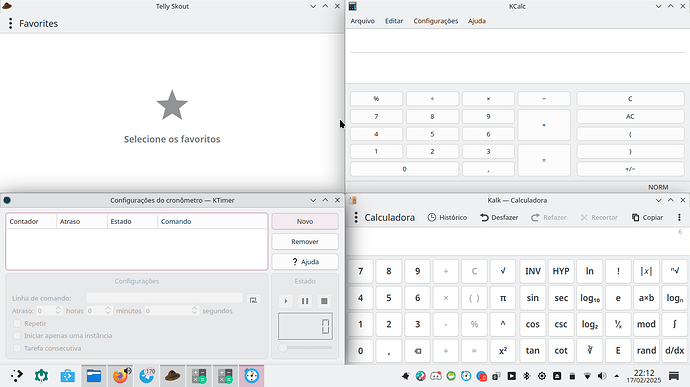This screenshot has height=387, width=690.
Task: Click the square root key in Kalk
Action: [x=503, y=271]
